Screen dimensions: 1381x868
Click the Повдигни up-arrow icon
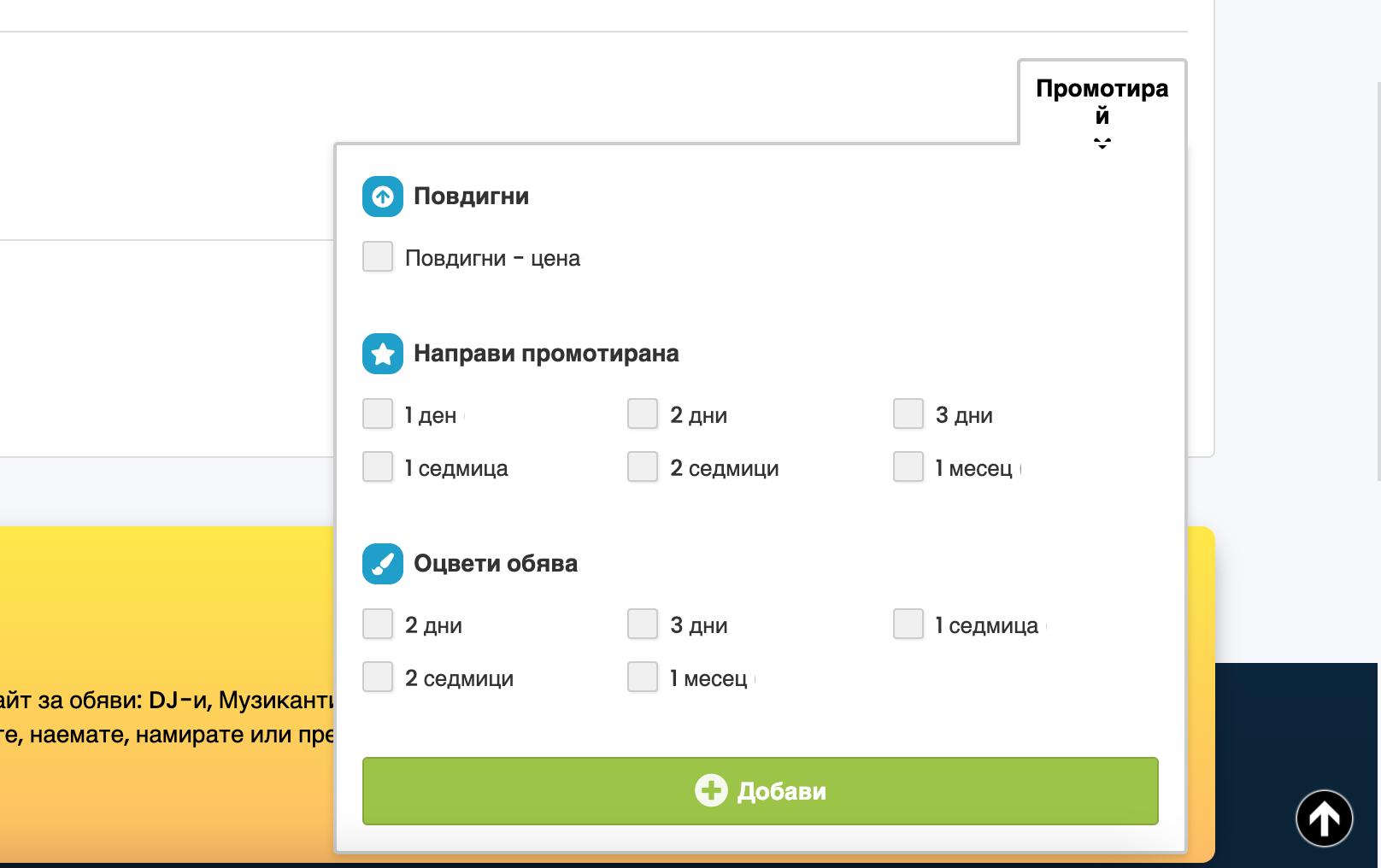pos(383,196)
